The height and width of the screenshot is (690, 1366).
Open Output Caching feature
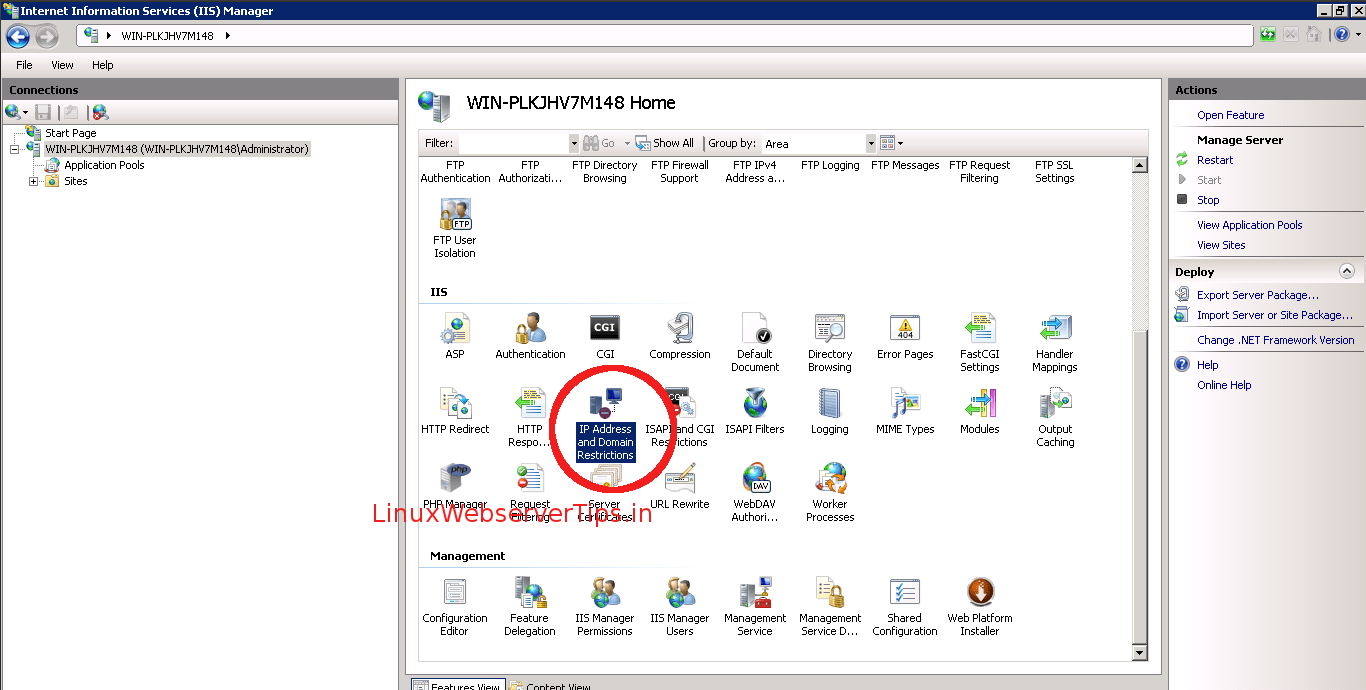pyautogui.click(x=1055, y=417)
